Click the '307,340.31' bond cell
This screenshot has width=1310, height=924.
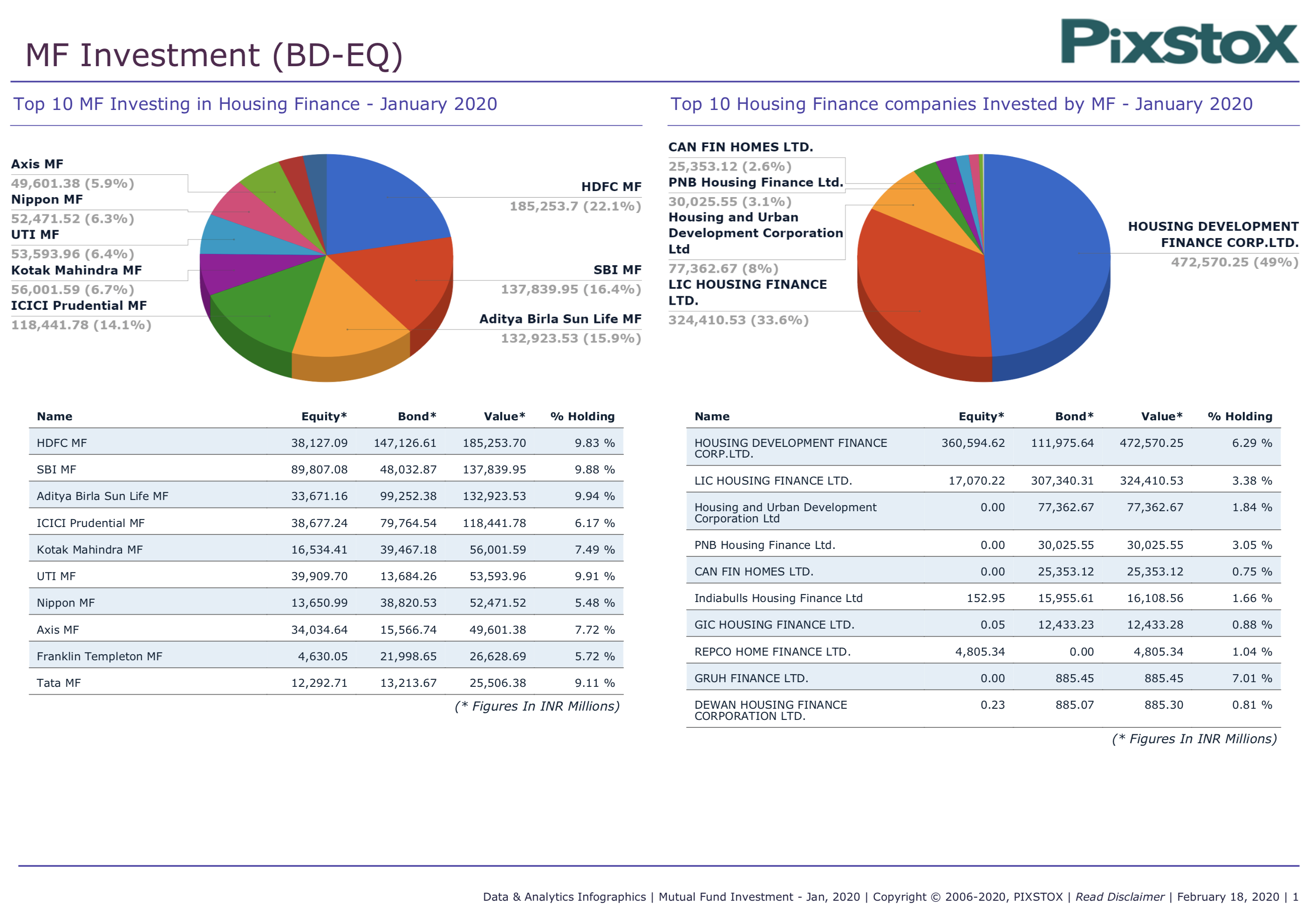tap(1062, 480)
